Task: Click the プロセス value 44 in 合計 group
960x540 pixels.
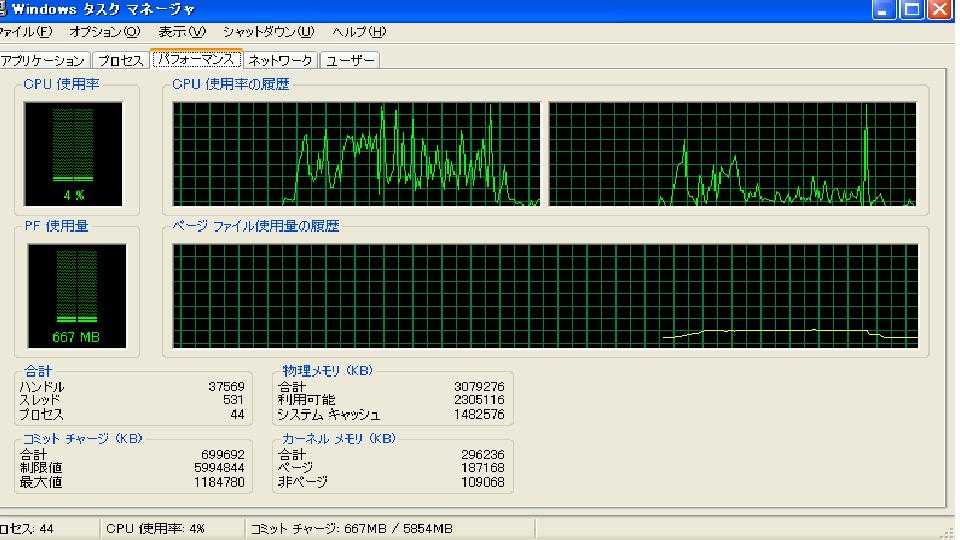Action: (237, 414)
